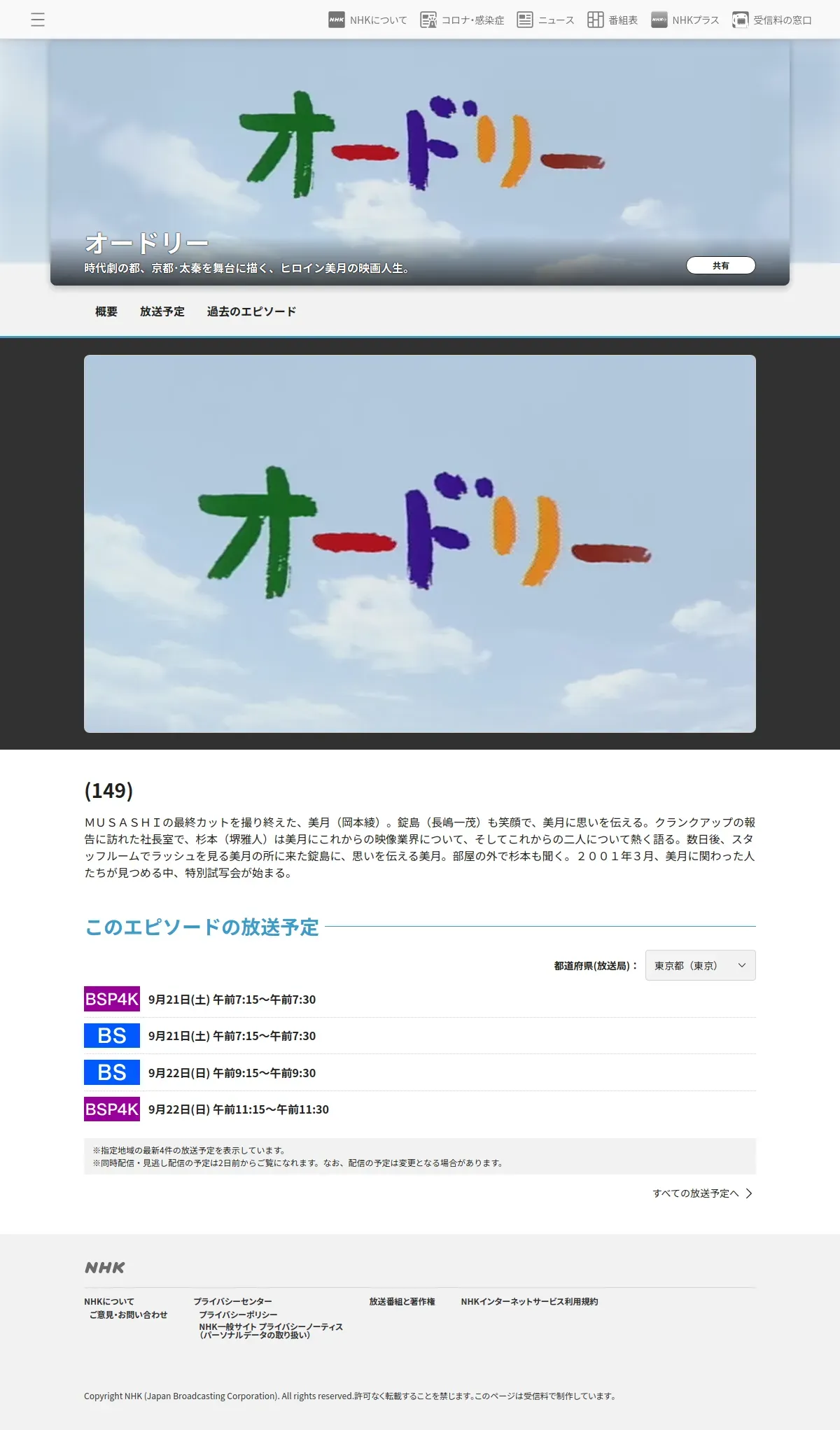Select 9月22日(日) 午前9:15〜午前9:30 schedule text
This screenshot has width=840, height=1430.
pos(232,1073)
